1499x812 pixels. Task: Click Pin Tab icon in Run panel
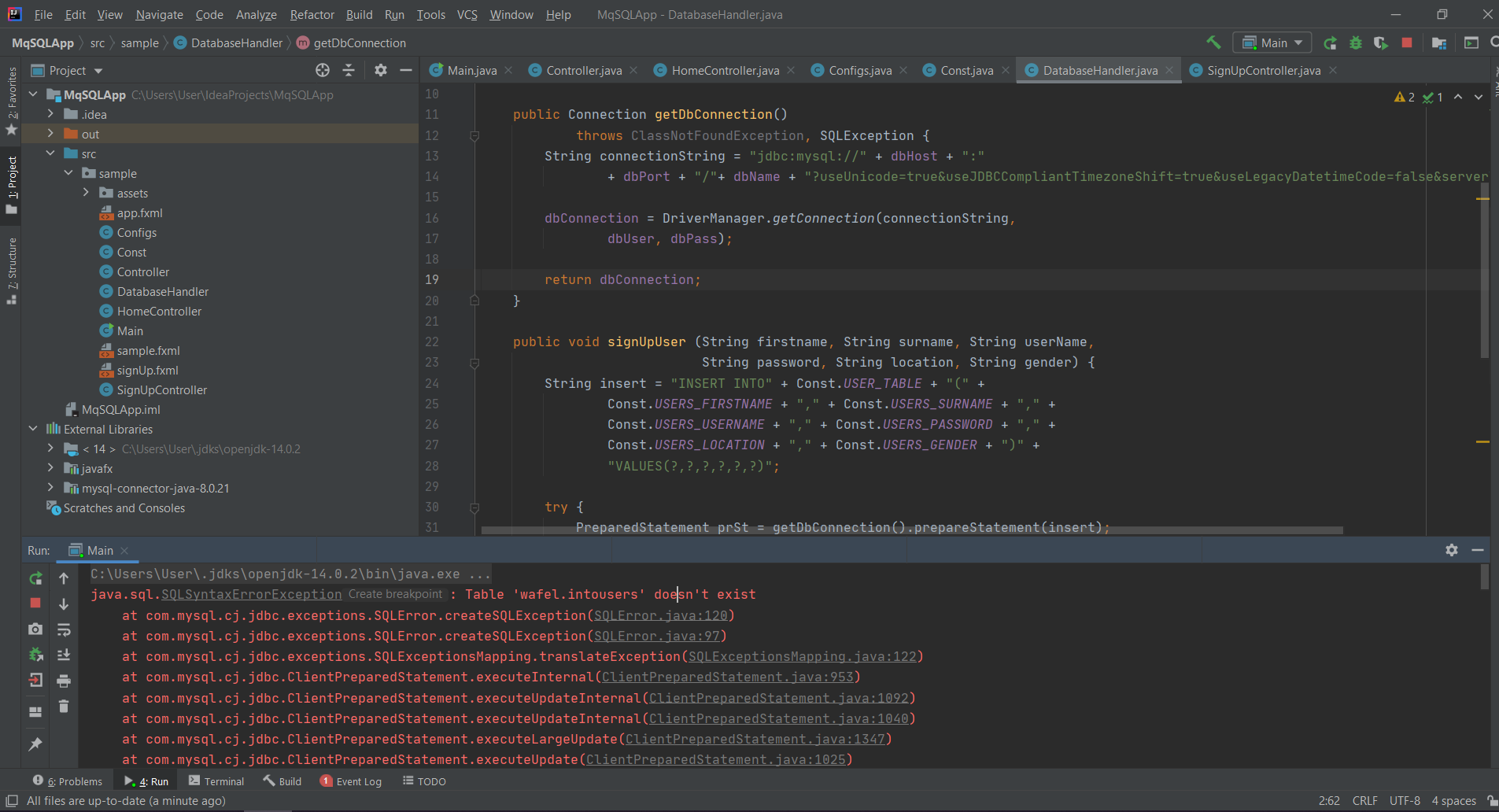tap(35, 744)
